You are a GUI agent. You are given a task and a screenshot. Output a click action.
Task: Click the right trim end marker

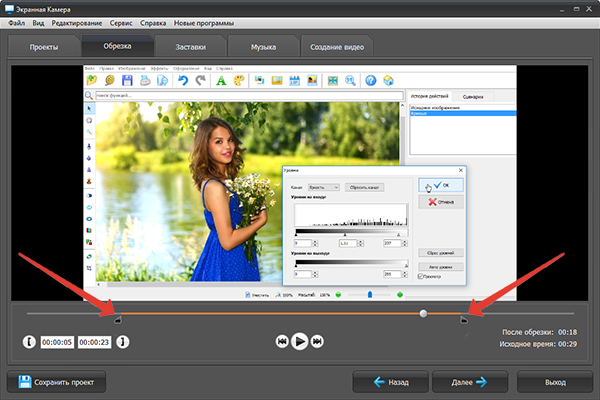pos(463,320)
